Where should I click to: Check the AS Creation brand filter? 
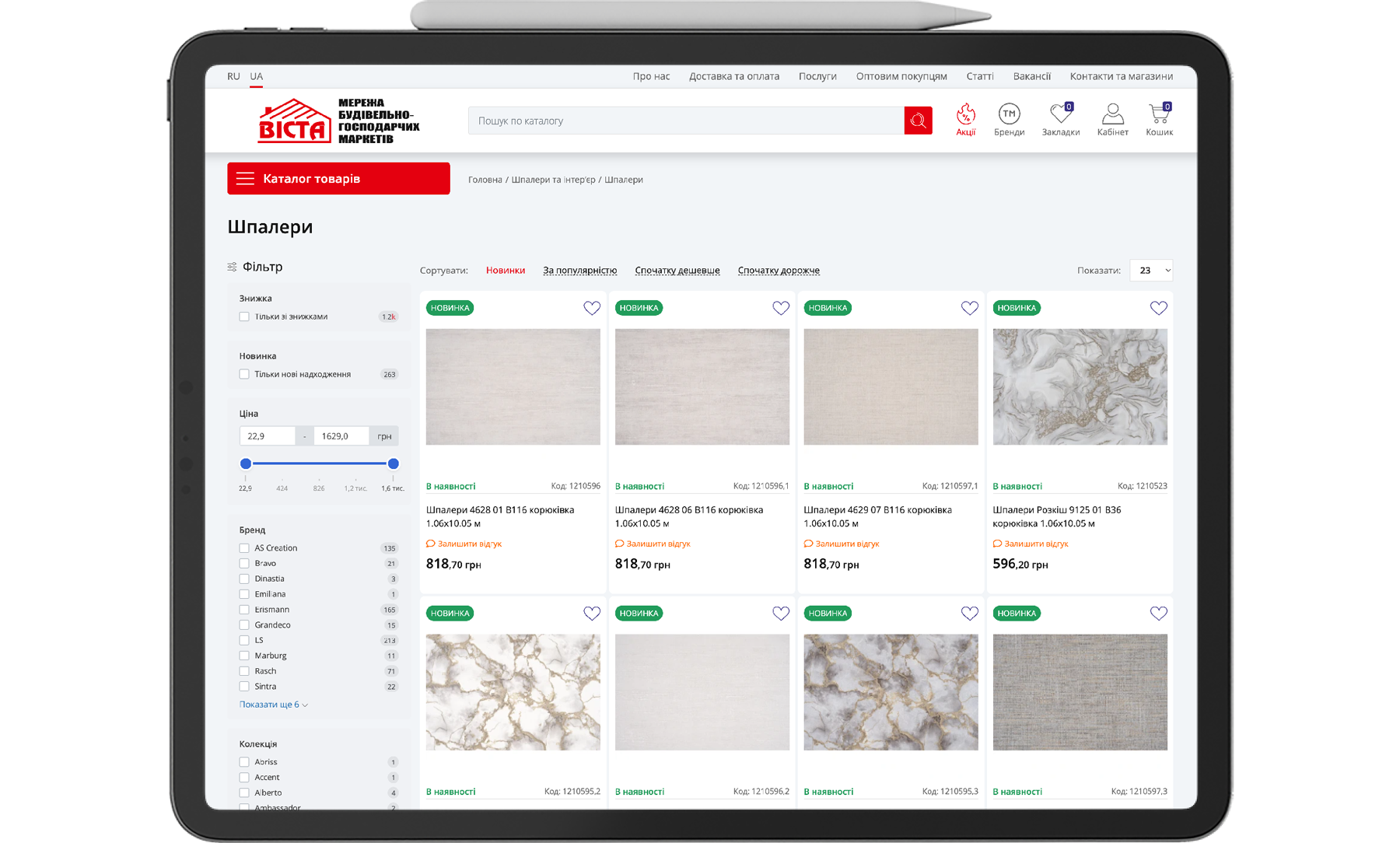[244, 548]
